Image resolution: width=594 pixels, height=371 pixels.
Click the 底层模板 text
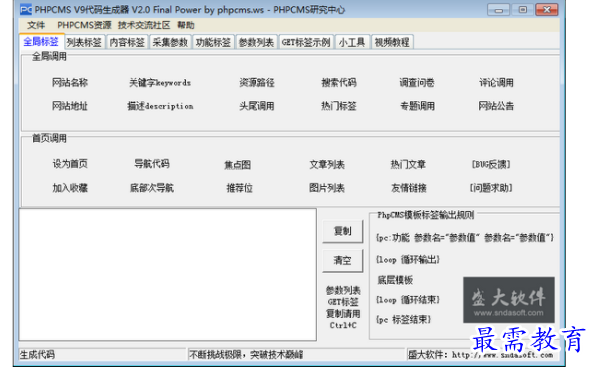click(395, 280)
